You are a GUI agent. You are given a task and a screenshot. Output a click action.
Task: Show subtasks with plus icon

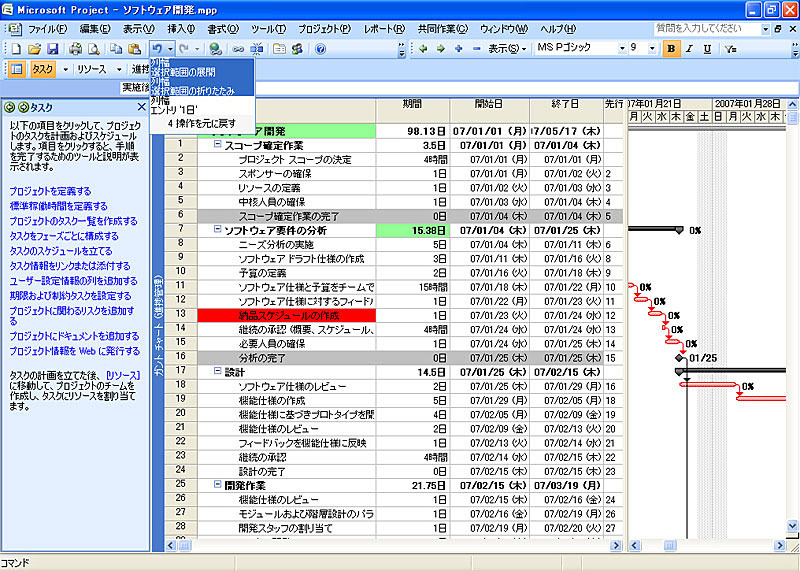coord(459,49)
